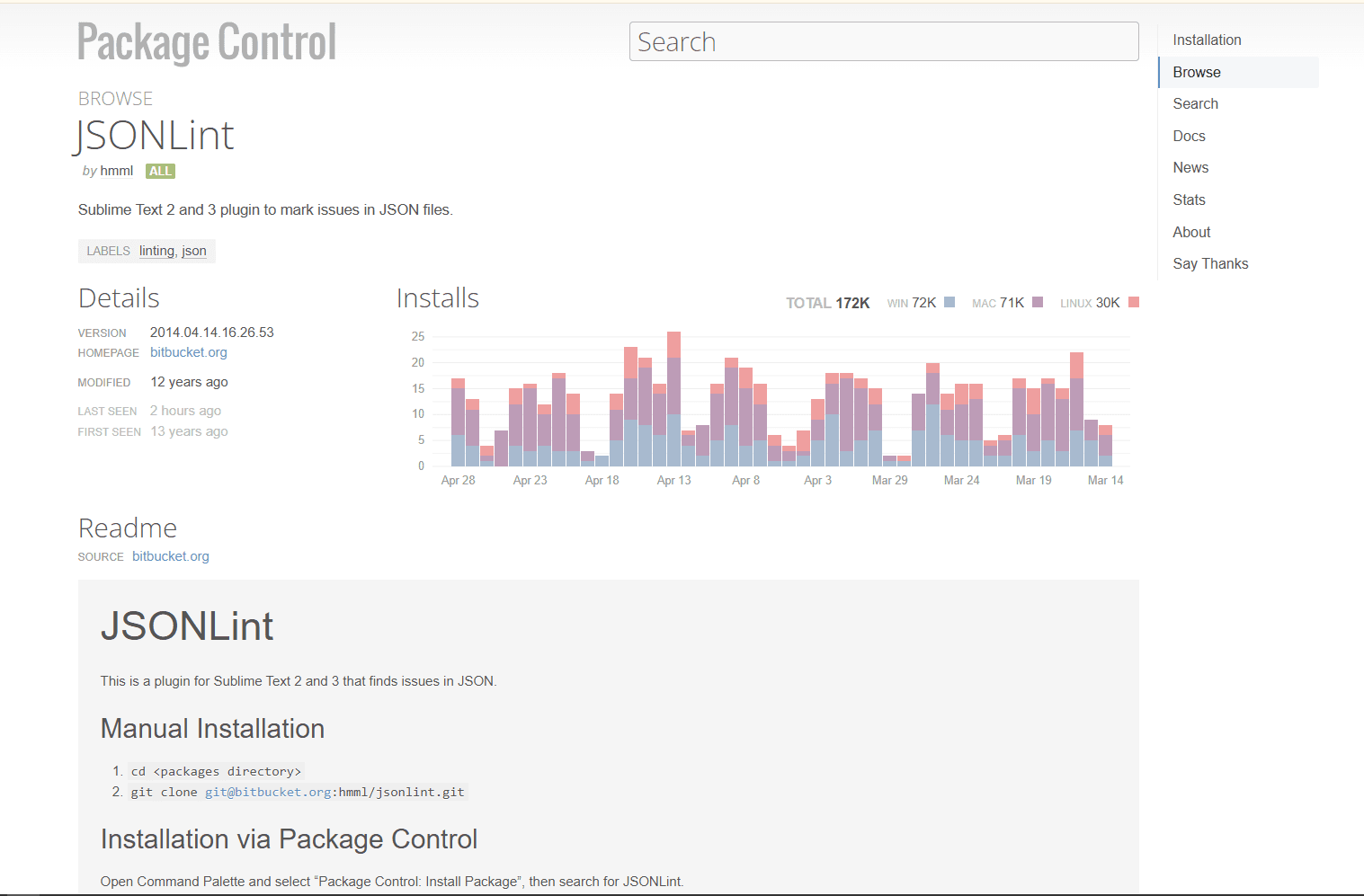This screenshot has width=1364, height=896.
Task: Click the BROWSE breadcrumb link
Action: click(x=115, y=99)
